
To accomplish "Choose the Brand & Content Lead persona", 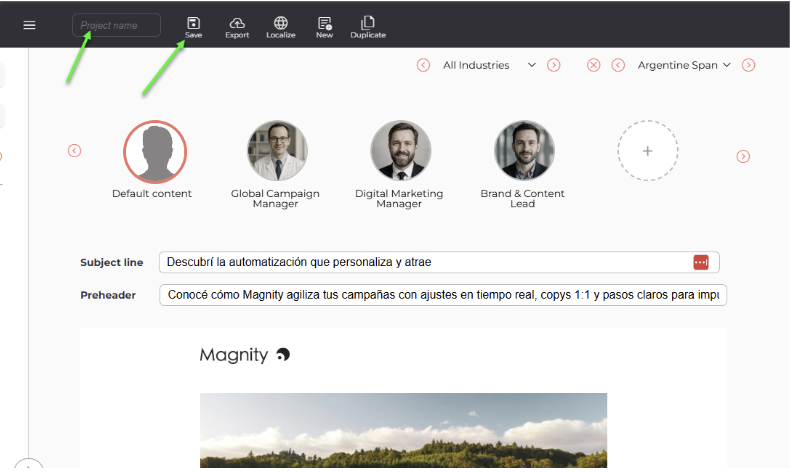I will (x=523, y=151).
